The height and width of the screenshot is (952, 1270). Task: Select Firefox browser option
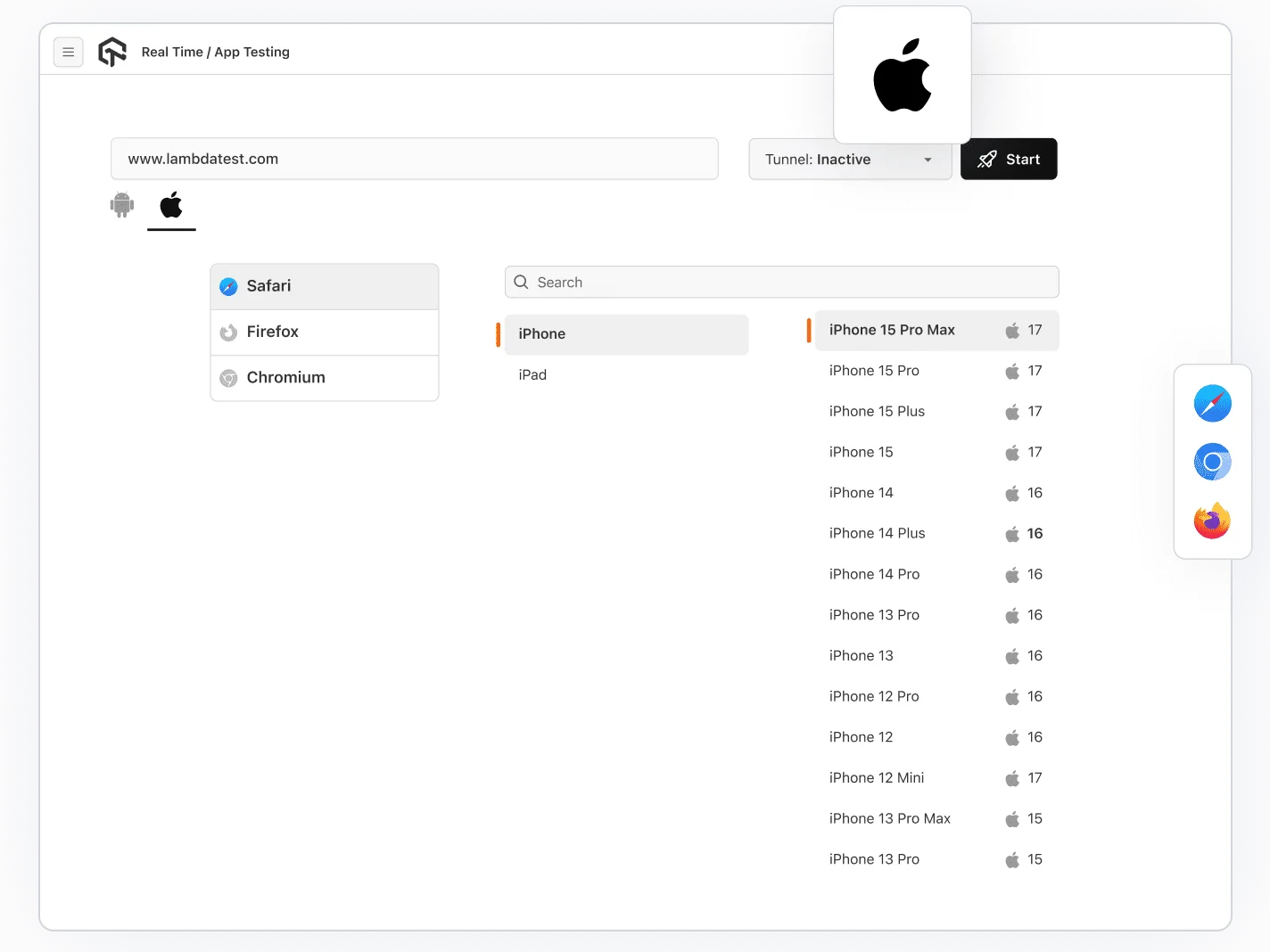coord(324,332)
